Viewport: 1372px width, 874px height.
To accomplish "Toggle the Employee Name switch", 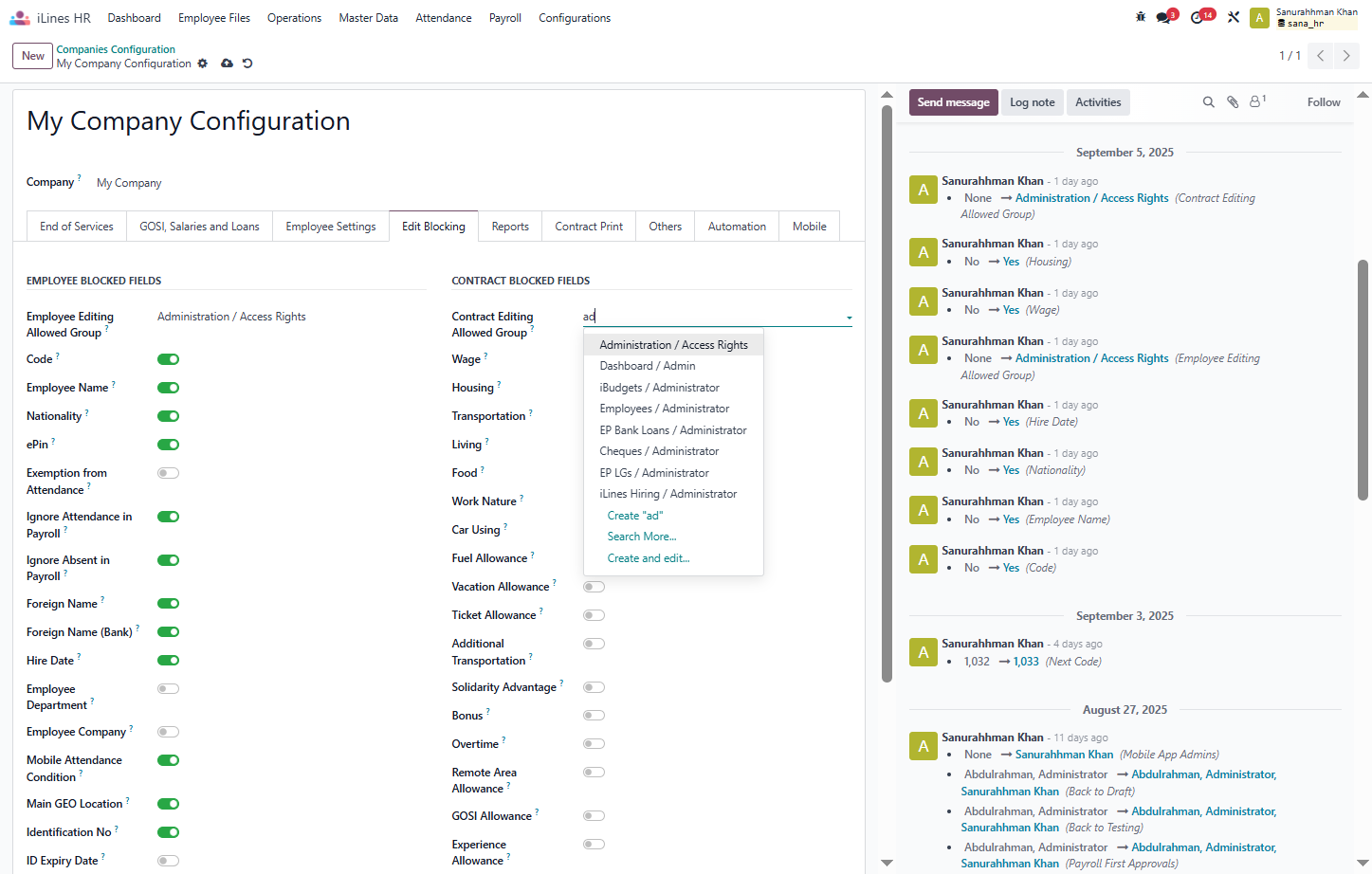I will coord(168,388).
